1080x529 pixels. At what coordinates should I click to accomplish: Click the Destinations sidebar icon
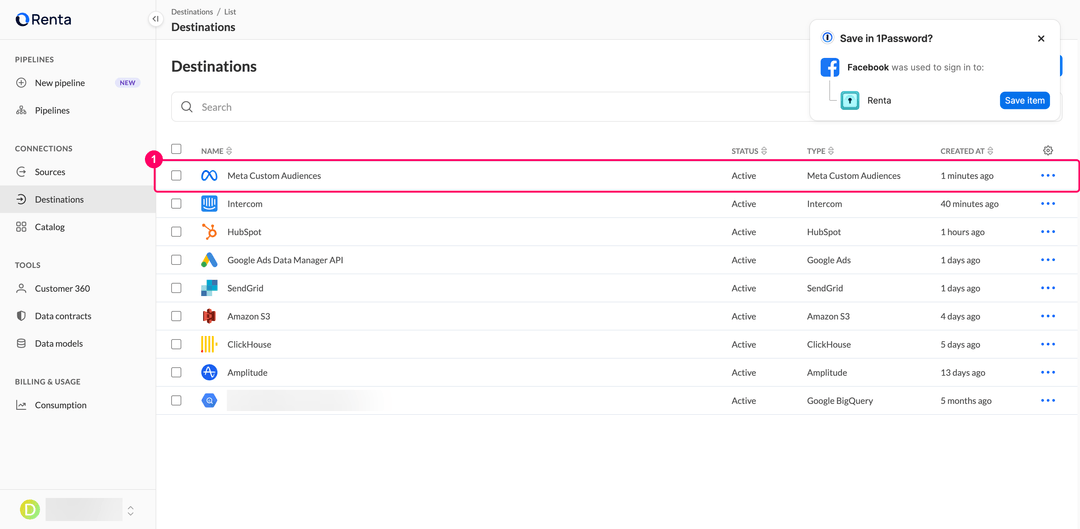[21, 200]
